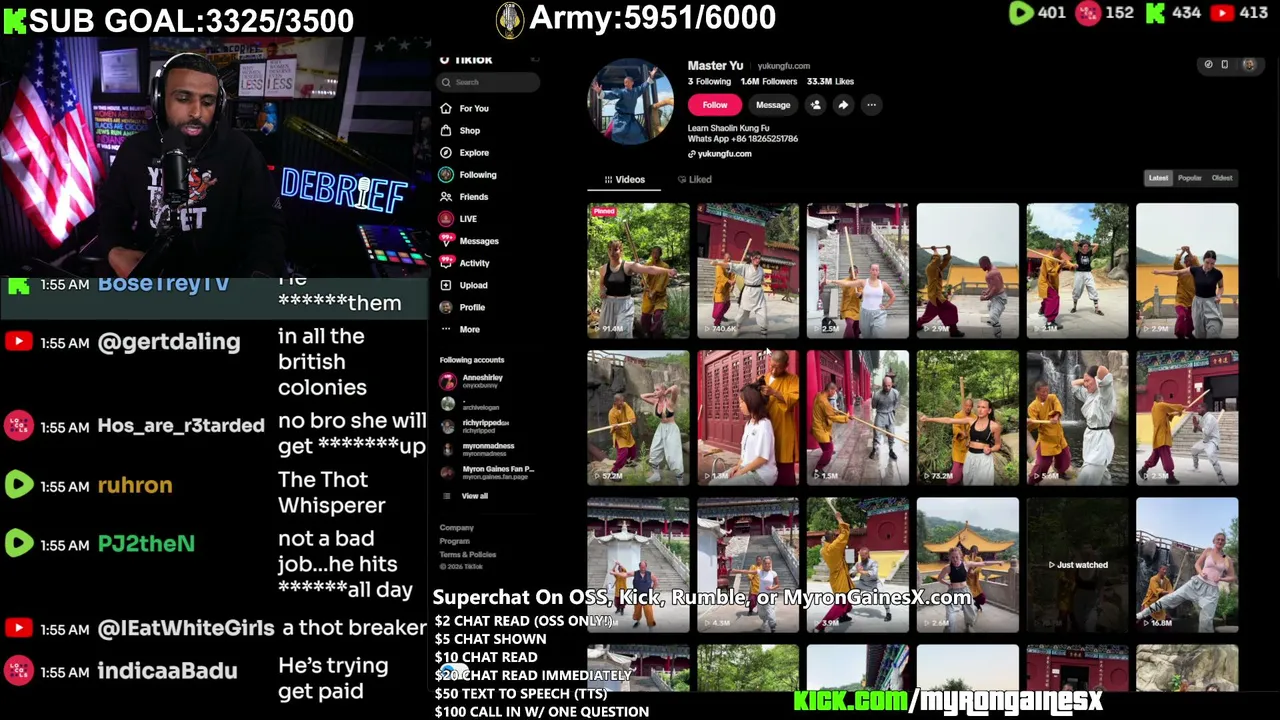
Task: Open the pinned video with 91.4M views
Action: [x=638, y=271]
